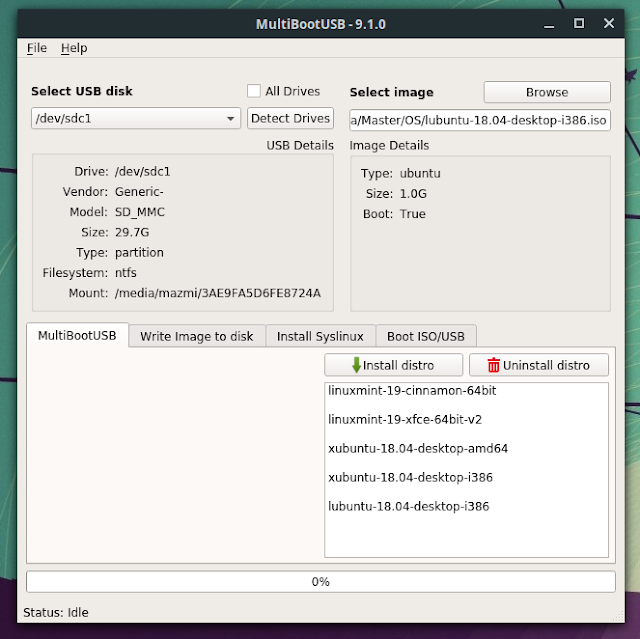The image size is (640, 639).
Task: Click the ISO image path field
Action: coord(480,120)
